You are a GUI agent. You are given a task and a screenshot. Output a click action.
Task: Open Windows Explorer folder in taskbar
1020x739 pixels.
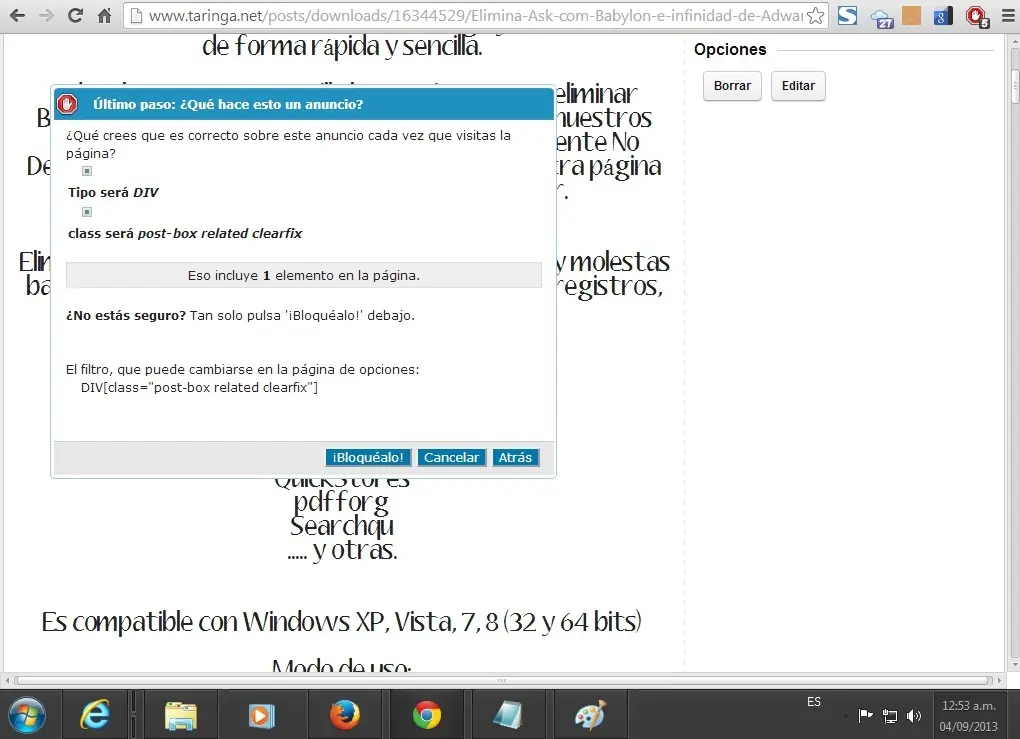180,716
